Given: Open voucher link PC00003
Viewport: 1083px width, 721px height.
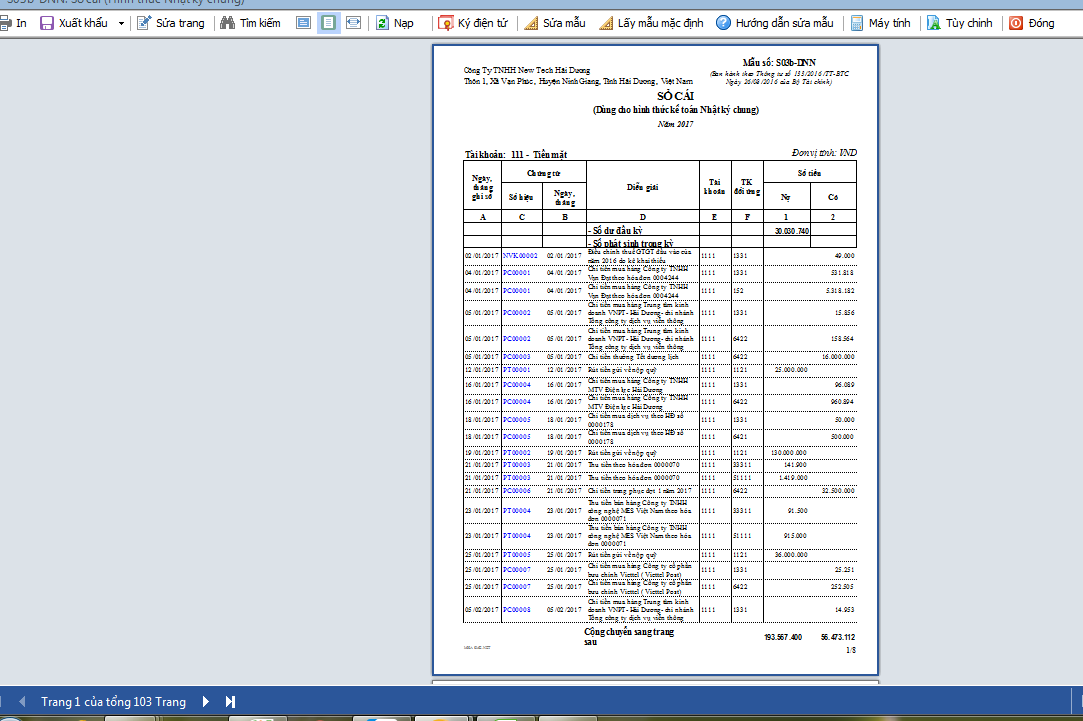Looking at the screenshot, I should tap(517, 357).
